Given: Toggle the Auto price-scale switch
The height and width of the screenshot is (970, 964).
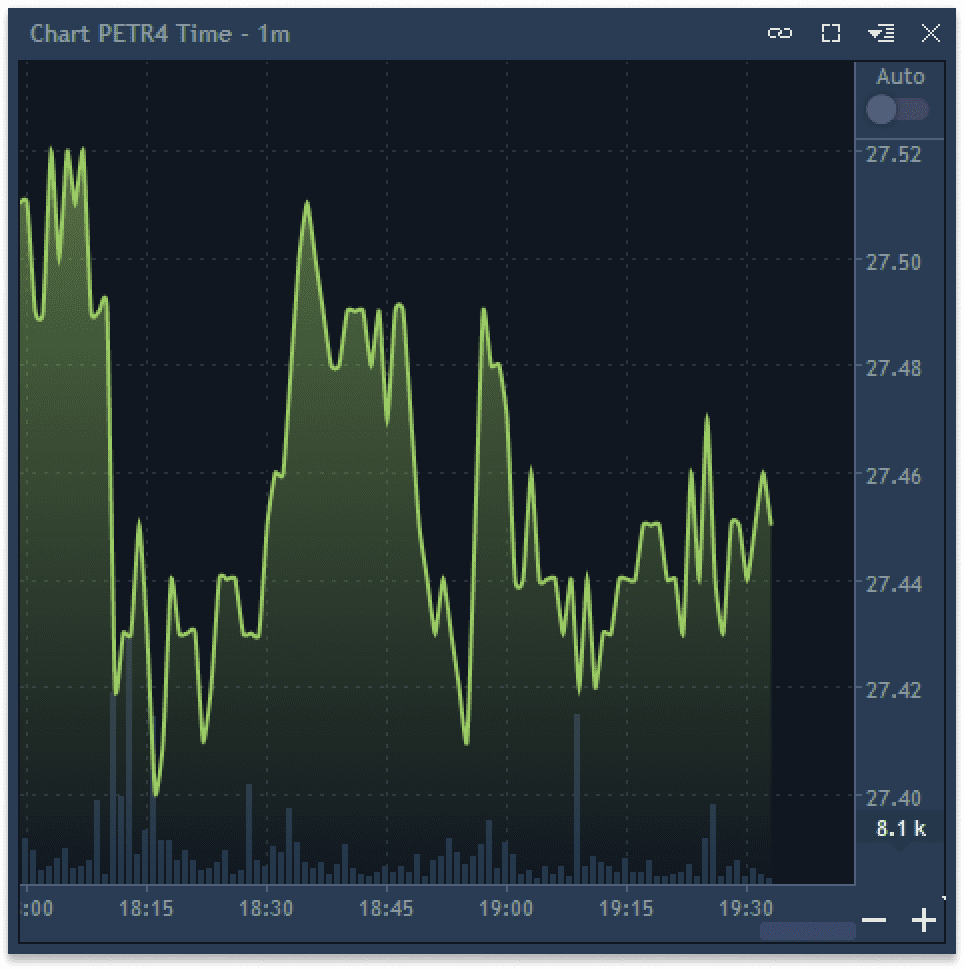Looking at the screenshot, I should coord(896,109).
